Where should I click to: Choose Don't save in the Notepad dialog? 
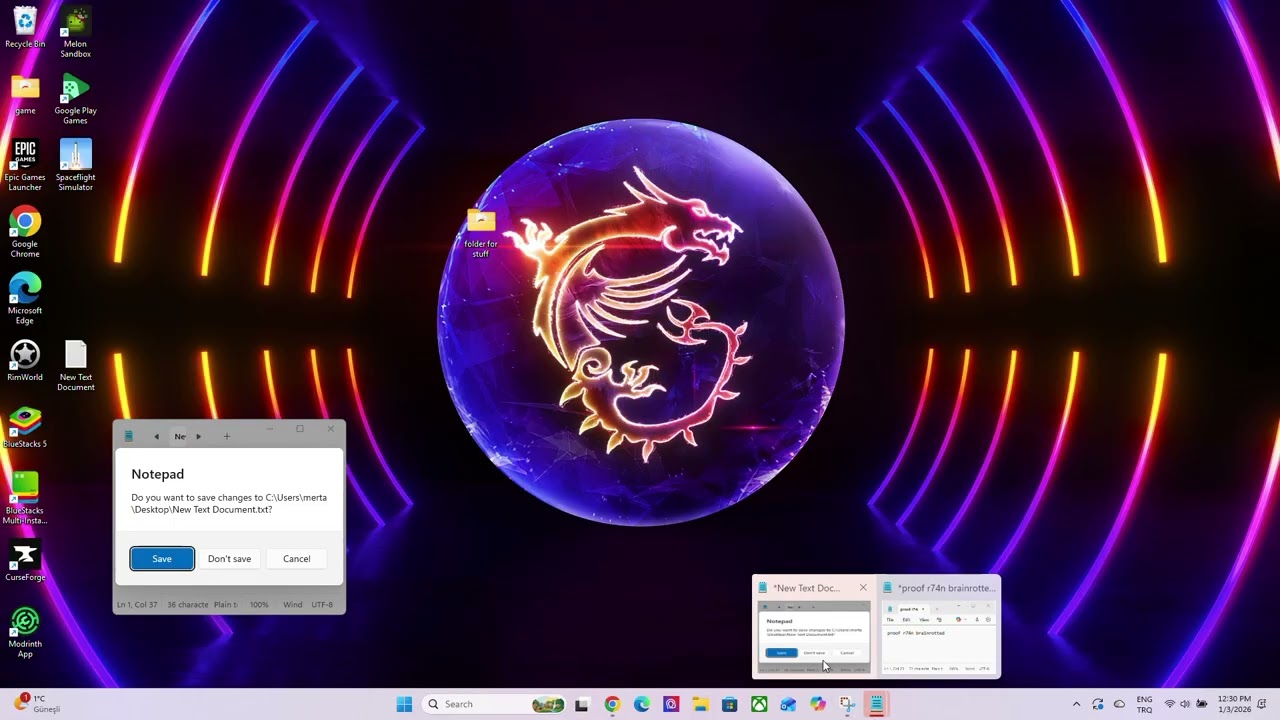[x=229, y=559]
